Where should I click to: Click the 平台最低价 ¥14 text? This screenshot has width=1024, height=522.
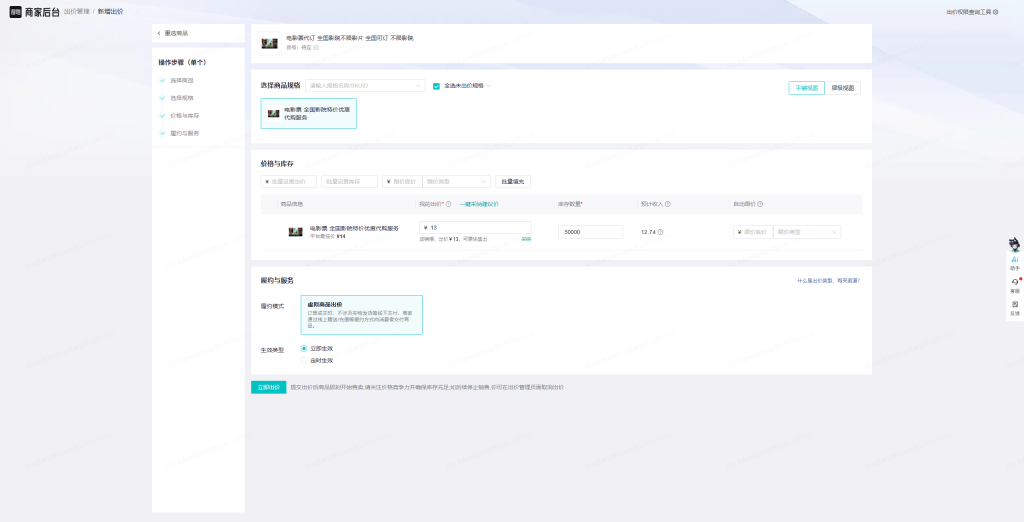(327, 237)
